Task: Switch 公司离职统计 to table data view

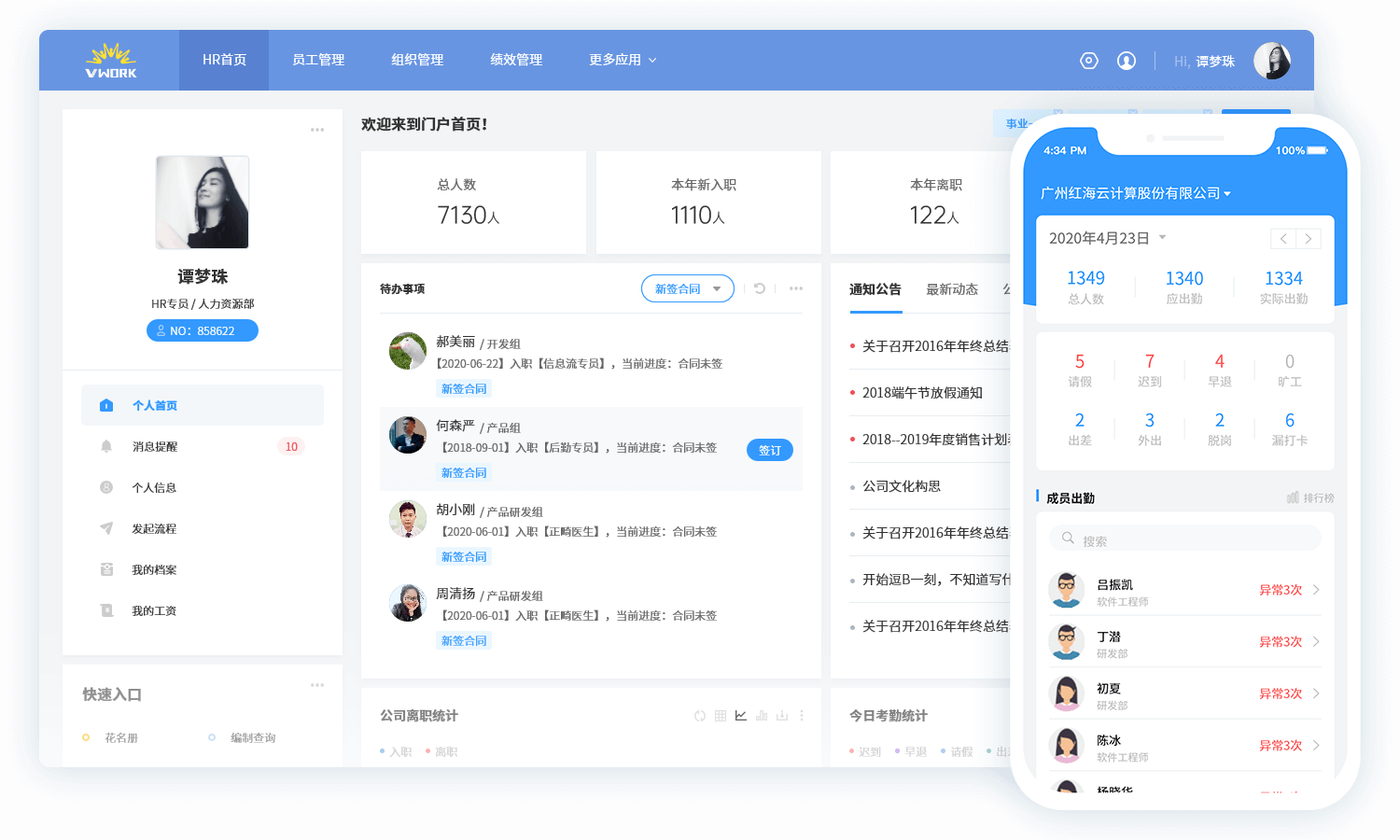Action: [721, 716]
